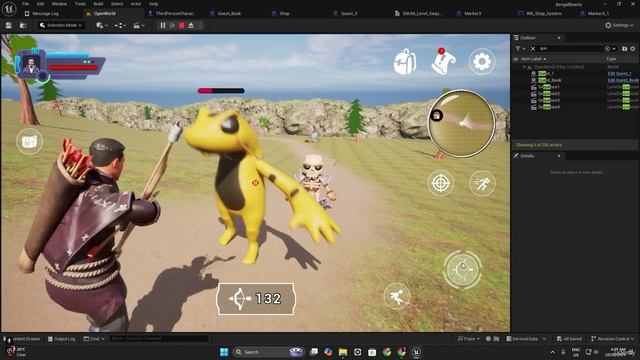Open the Help menu

tap(153, 4)
